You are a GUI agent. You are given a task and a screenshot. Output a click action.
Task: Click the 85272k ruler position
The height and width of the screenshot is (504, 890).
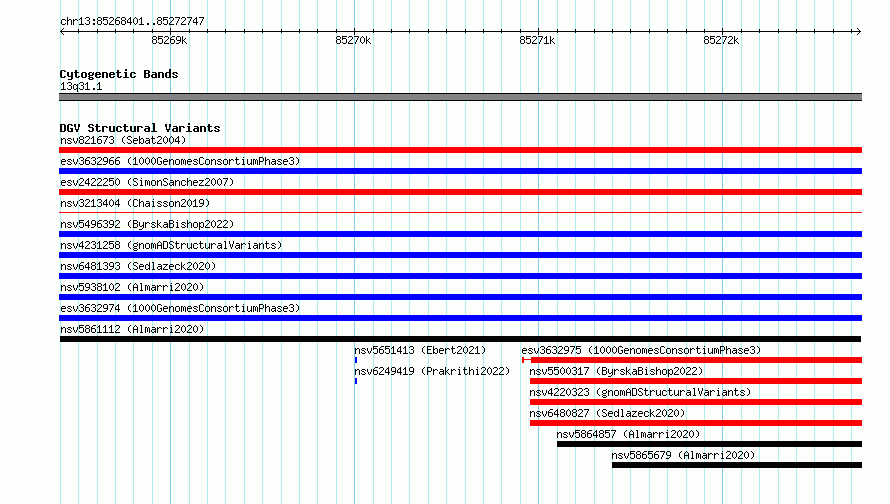click(721, 40)
